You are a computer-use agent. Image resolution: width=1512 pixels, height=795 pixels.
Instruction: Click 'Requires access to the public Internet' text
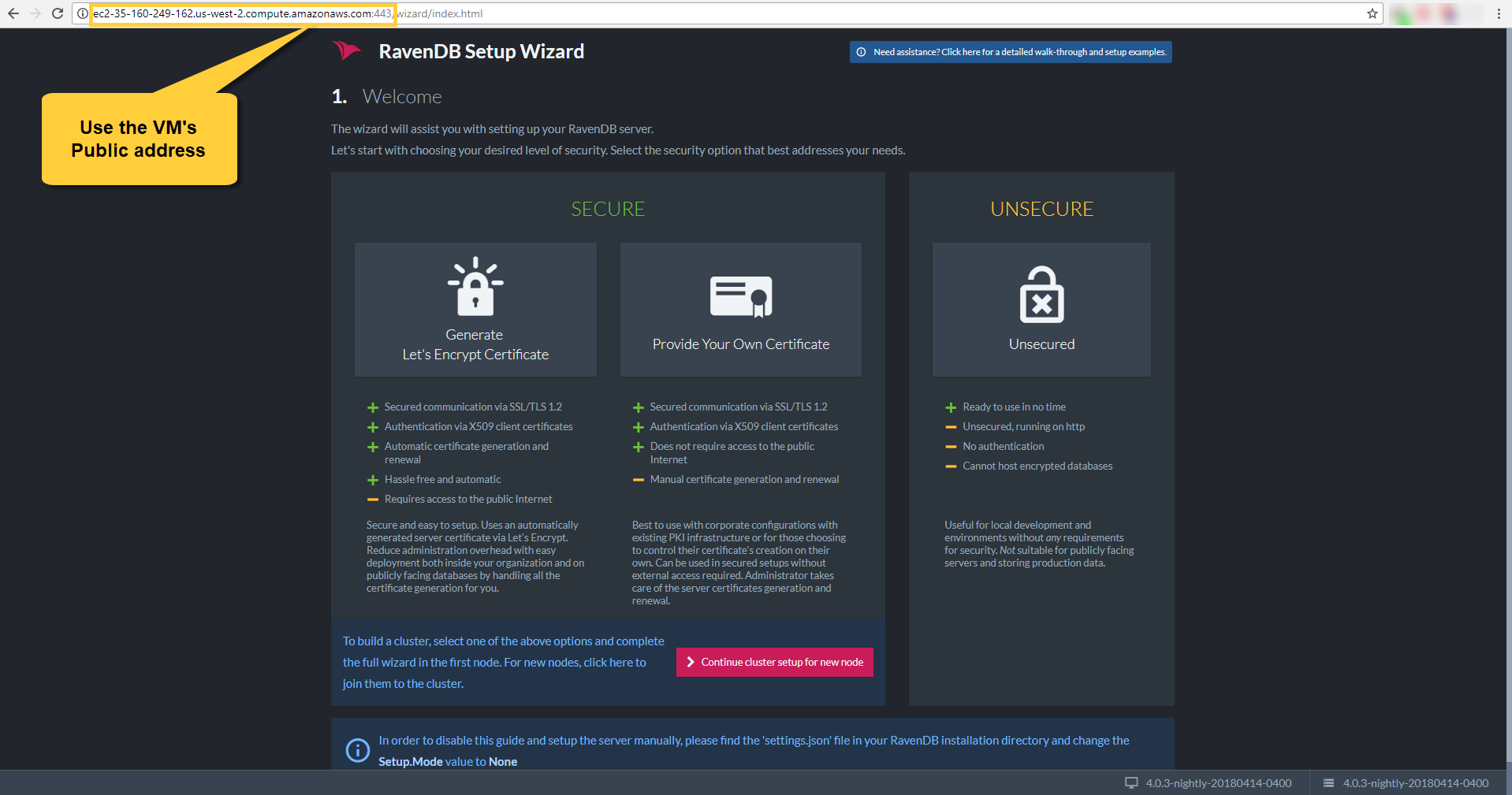tap(468, 499)
